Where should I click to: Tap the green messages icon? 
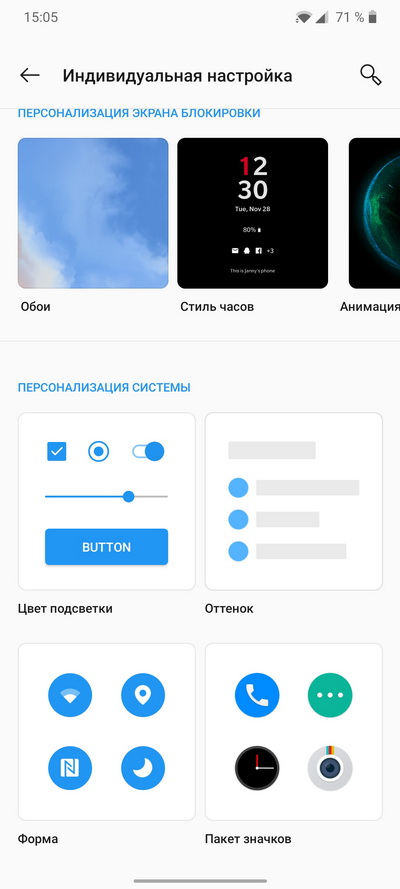[x=330, y=695]
